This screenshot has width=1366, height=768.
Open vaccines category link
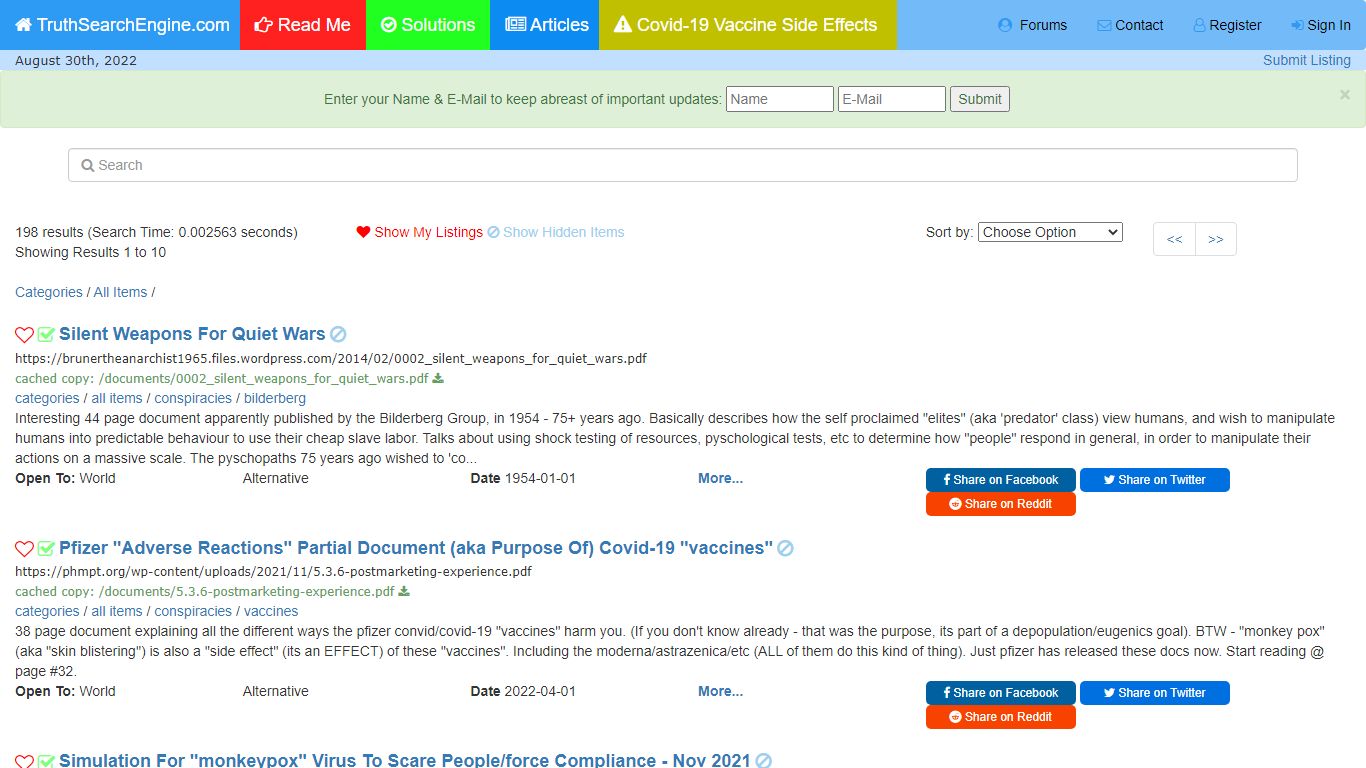pyautogui.click(x=271, y=611)
